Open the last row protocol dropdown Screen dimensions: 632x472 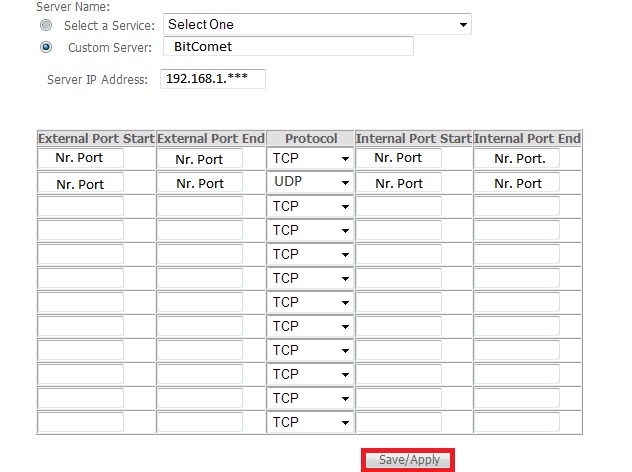(x=310, y=422)
